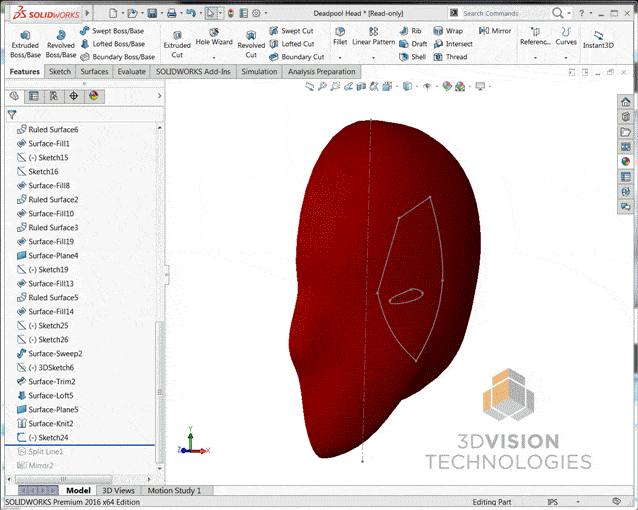638x510 pixels.
Task: Select Surface-Knit2 feature
Action: click(x=45, y=424)
